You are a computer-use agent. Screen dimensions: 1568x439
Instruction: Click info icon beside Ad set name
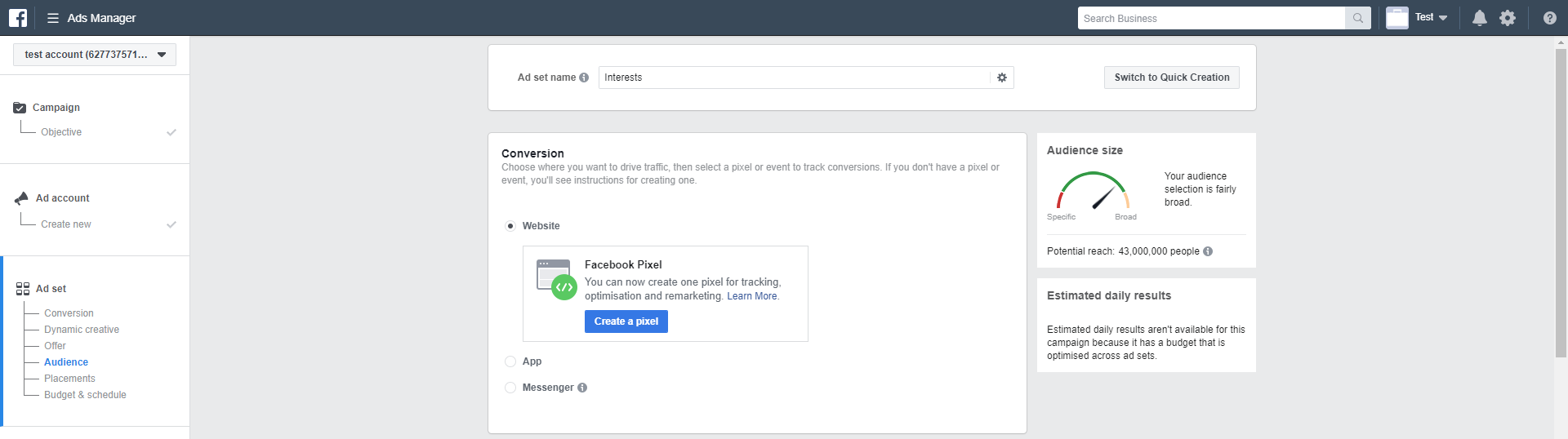(584, 78)
